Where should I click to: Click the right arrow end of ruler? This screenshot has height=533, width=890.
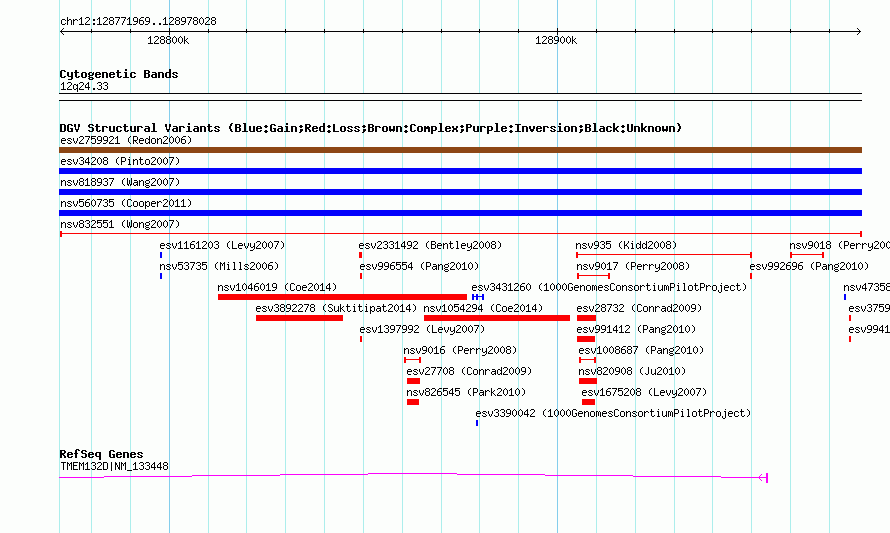click(x=859, y=32)
